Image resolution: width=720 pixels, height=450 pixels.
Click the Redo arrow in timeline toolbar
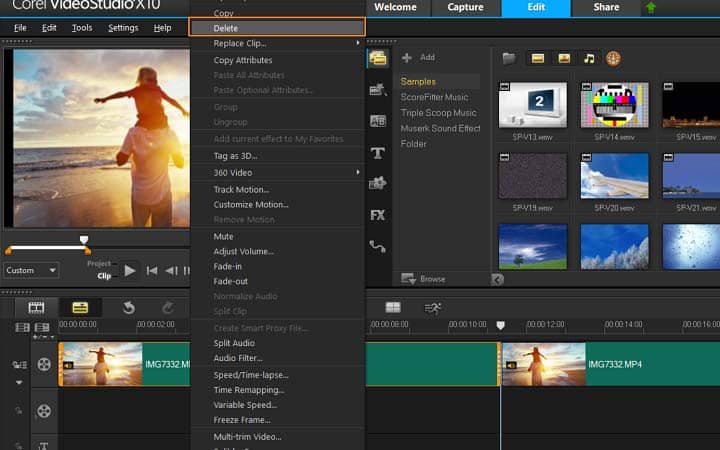(x=168, y=308)
